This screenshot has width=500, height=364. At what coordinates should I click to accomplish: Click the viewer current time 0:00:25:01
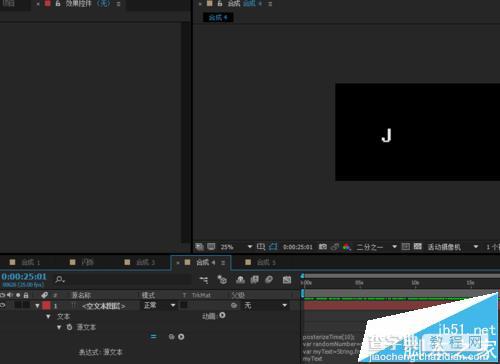click(x=298, y=247)
